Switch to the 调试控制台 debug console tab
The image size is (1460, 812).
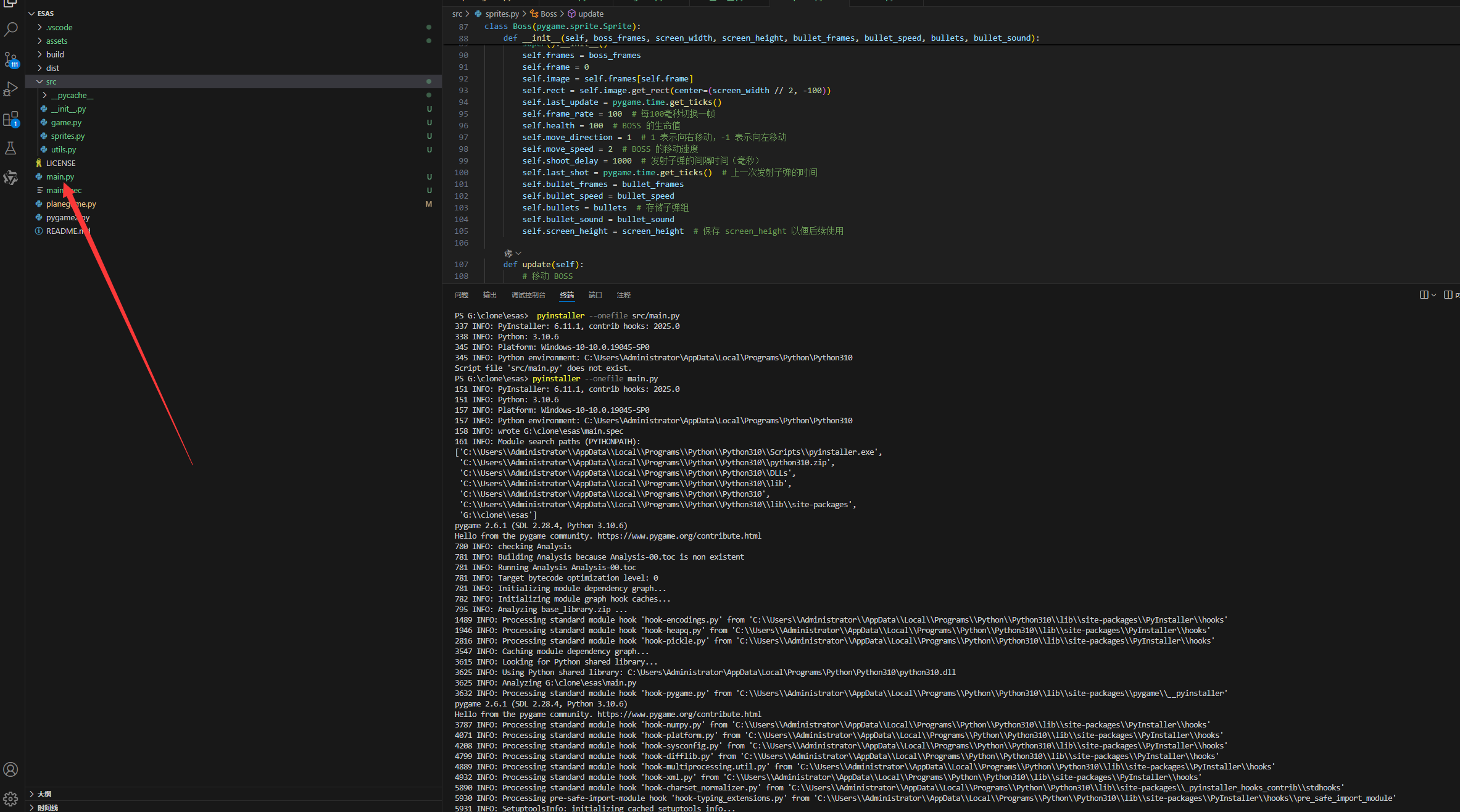528,295
